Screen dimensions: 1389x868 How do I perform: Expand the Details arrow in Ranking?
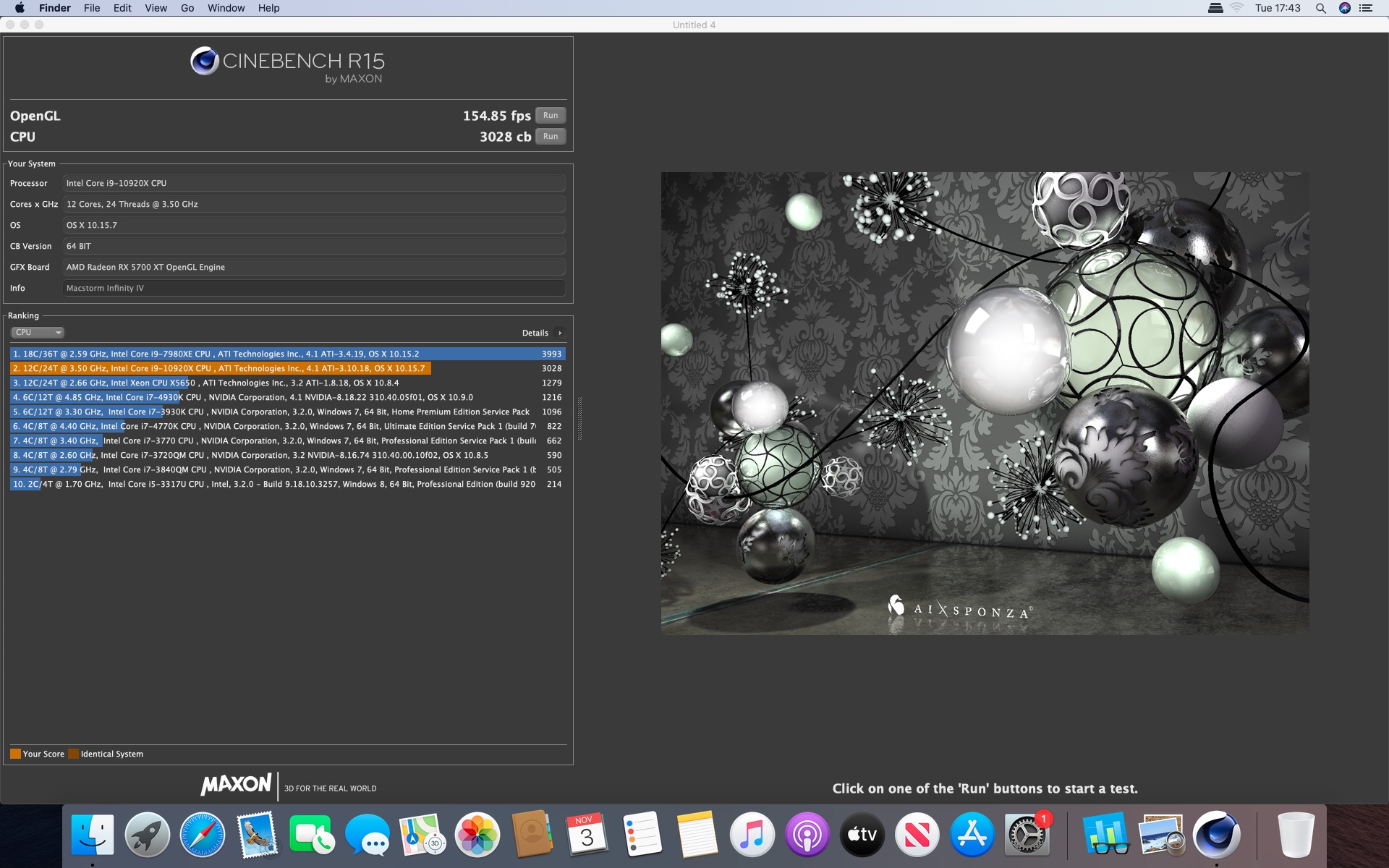[x=560, y=333]
